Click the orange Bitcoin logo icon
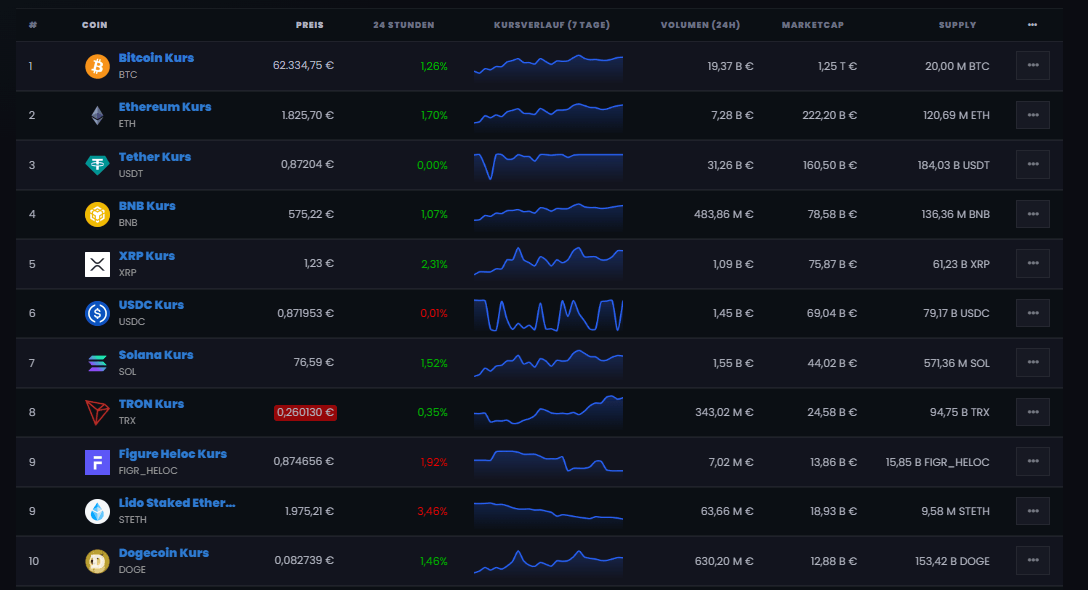The width and height of the screenshot is (1088, 590). [97, 66]
